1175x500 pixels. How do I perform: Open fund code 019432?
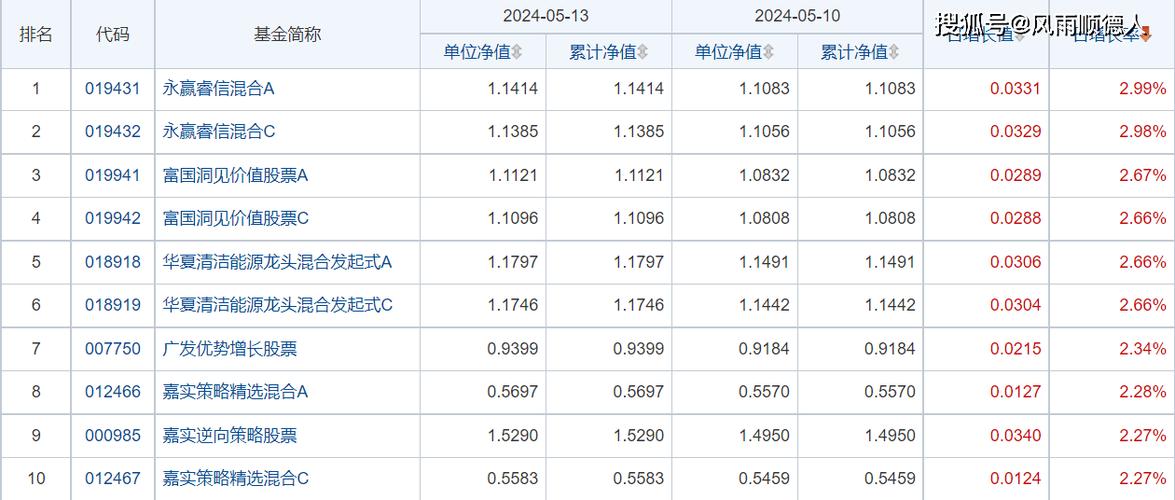coord(112,132)
